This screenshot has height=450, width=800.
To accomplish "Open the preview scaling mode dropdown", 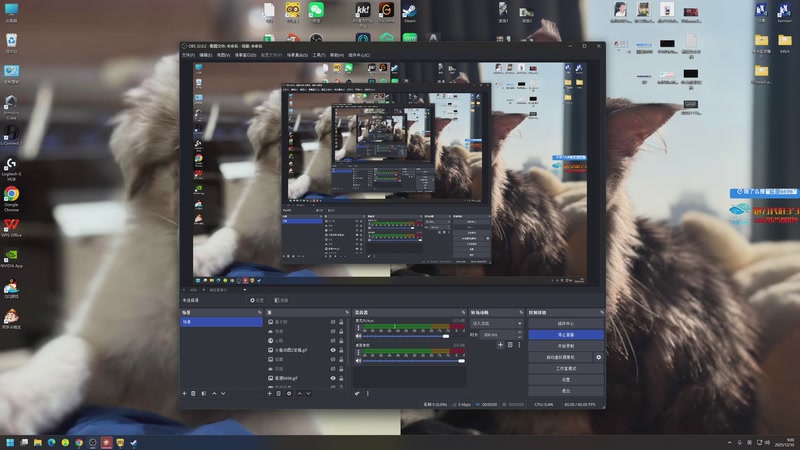I will click(x=228, y=290).
